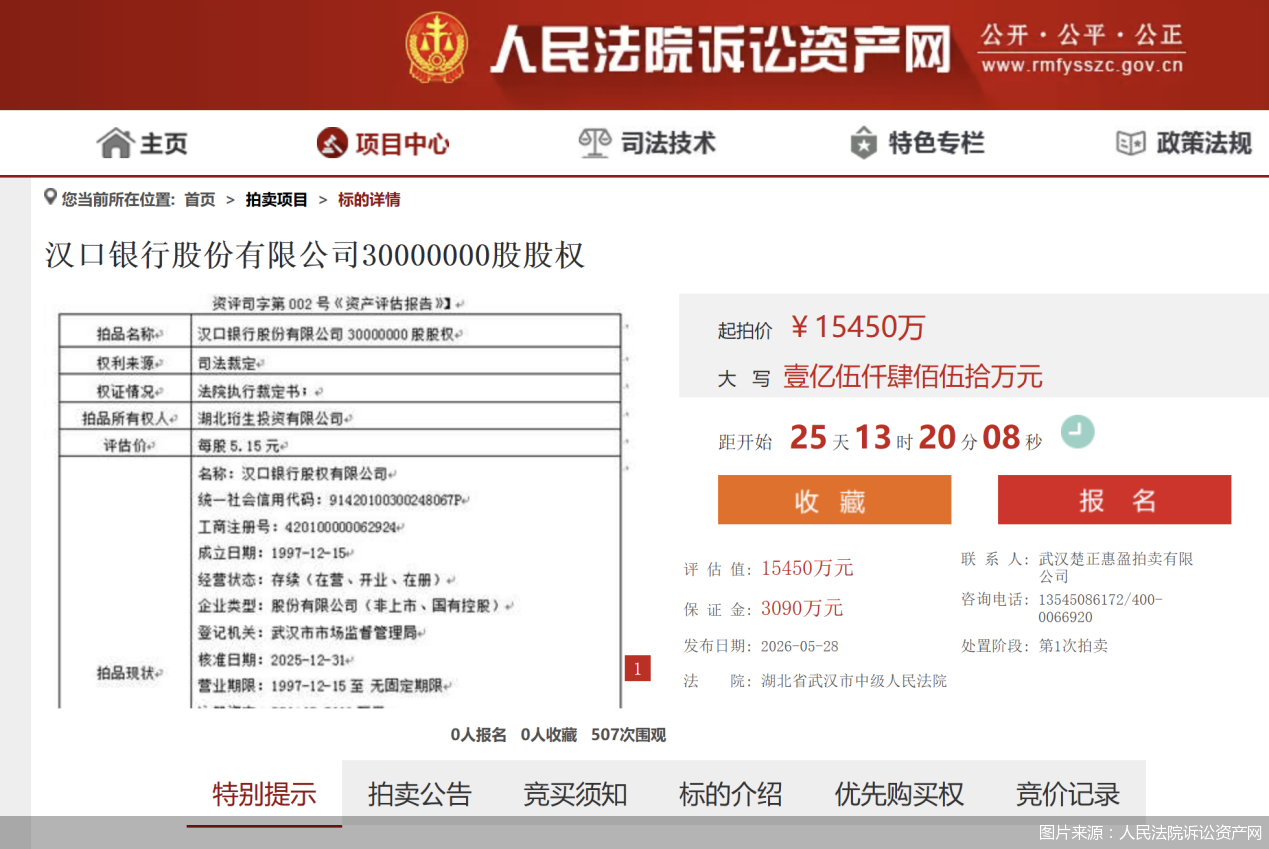Go to 首页 in the breadcrumb
The image size is (1269, 849).
coord(200,200)
